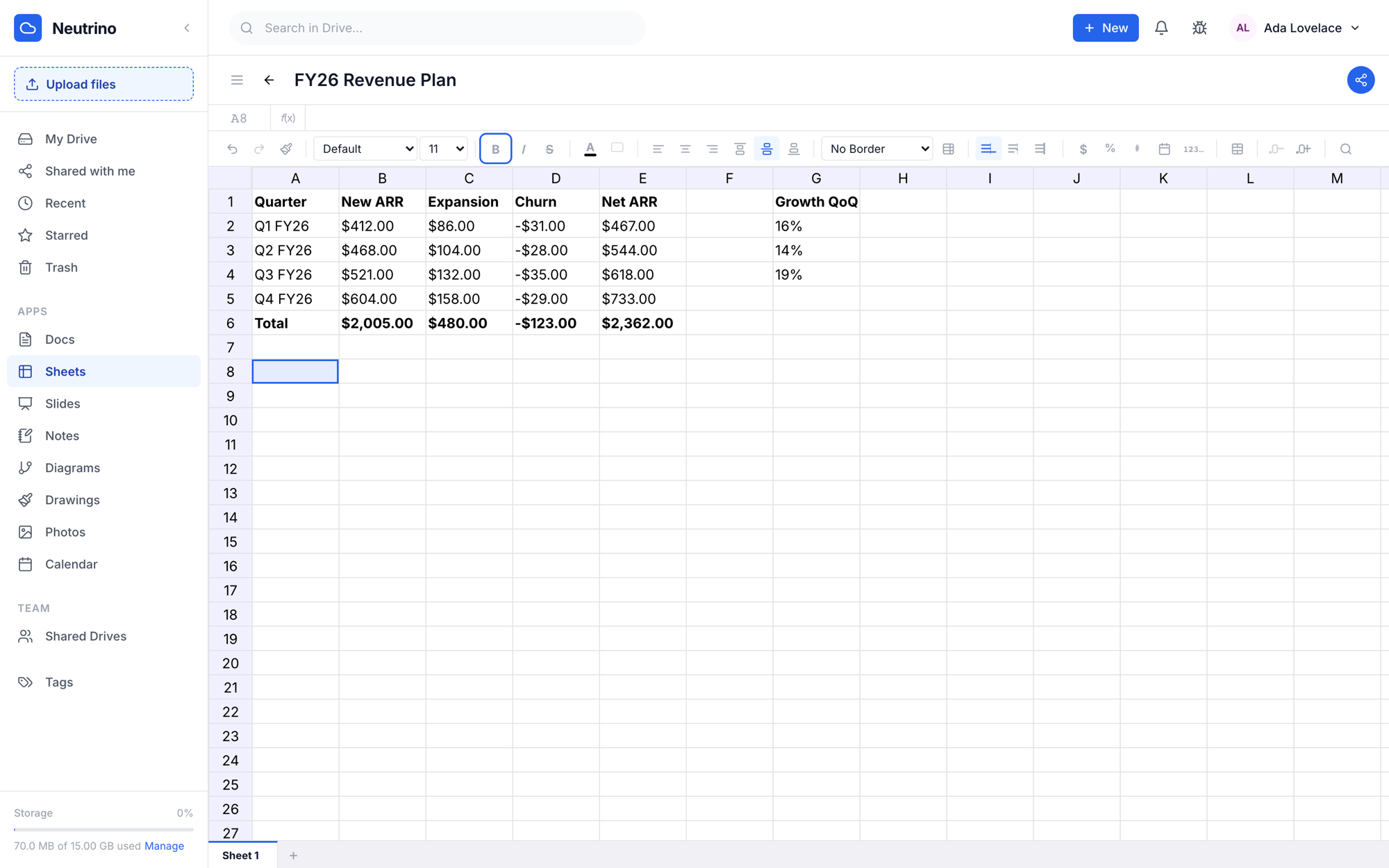Go back with the arrow icon
The width and height of the screenshot is (1389, 868).
pos(269,80)
